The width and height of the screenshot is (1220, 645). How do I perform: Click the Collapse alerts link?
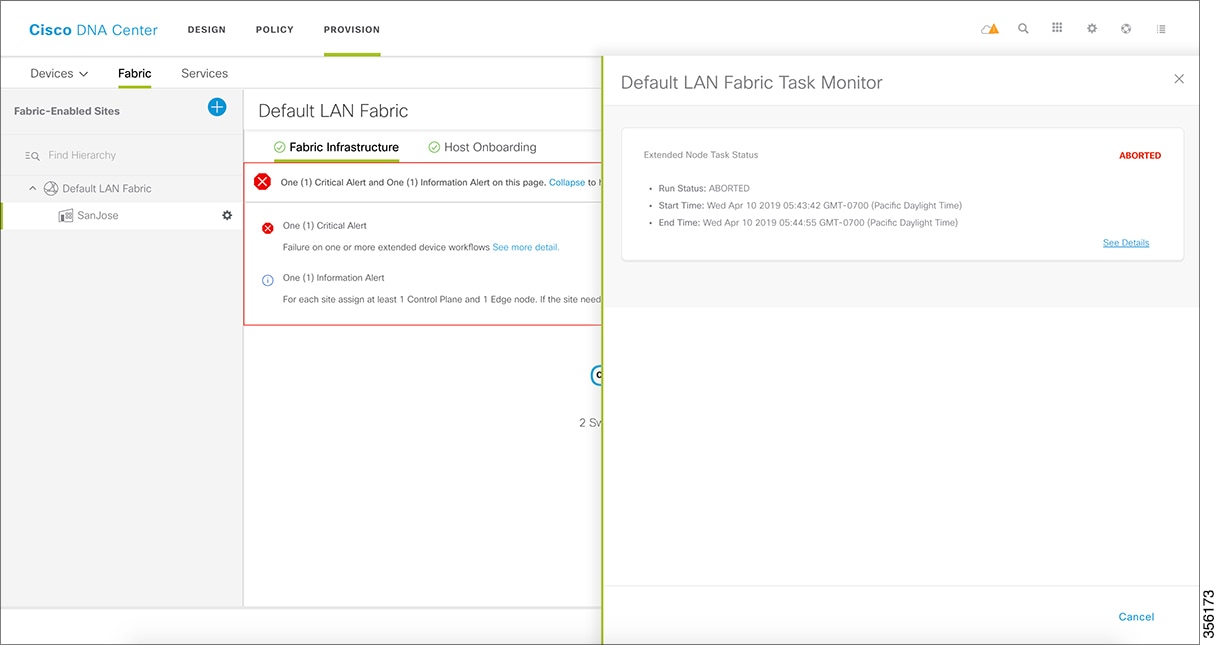[x=567, y=182]
